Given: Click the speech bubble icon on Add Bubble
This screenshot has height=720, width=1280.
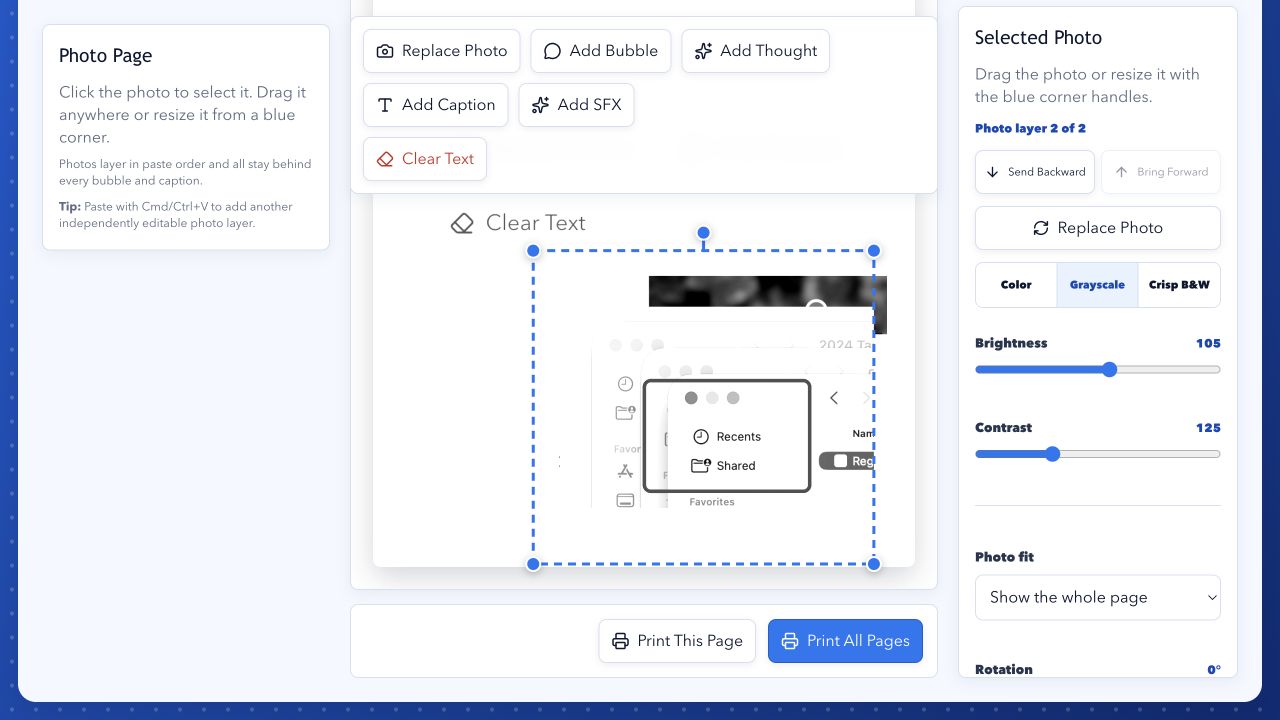Looking at the screenshot, I should coord(552,51).
